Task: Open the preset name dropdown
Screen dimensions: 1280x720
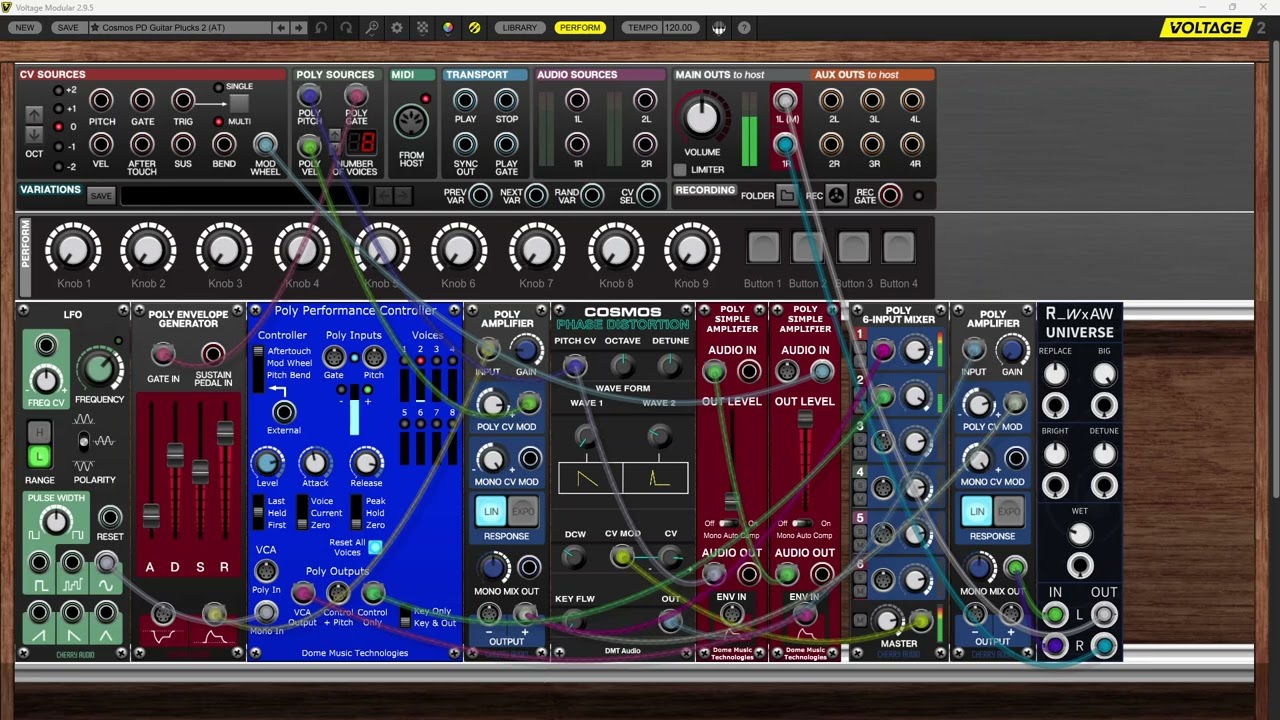Action: (x=180, y=28)
